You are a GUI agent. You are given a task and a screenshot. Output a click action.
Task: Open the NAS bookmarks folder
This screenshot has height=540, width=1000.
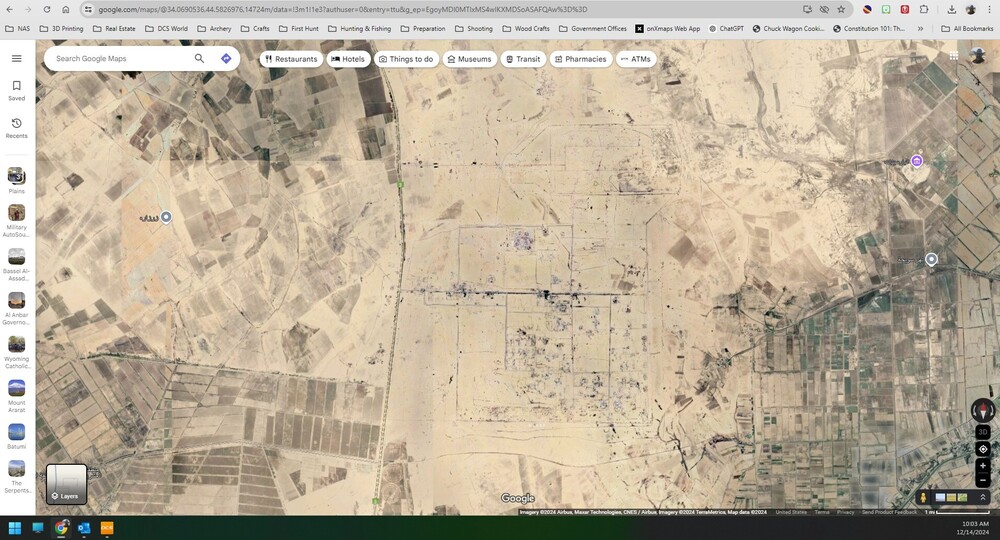tap(17, 29)
